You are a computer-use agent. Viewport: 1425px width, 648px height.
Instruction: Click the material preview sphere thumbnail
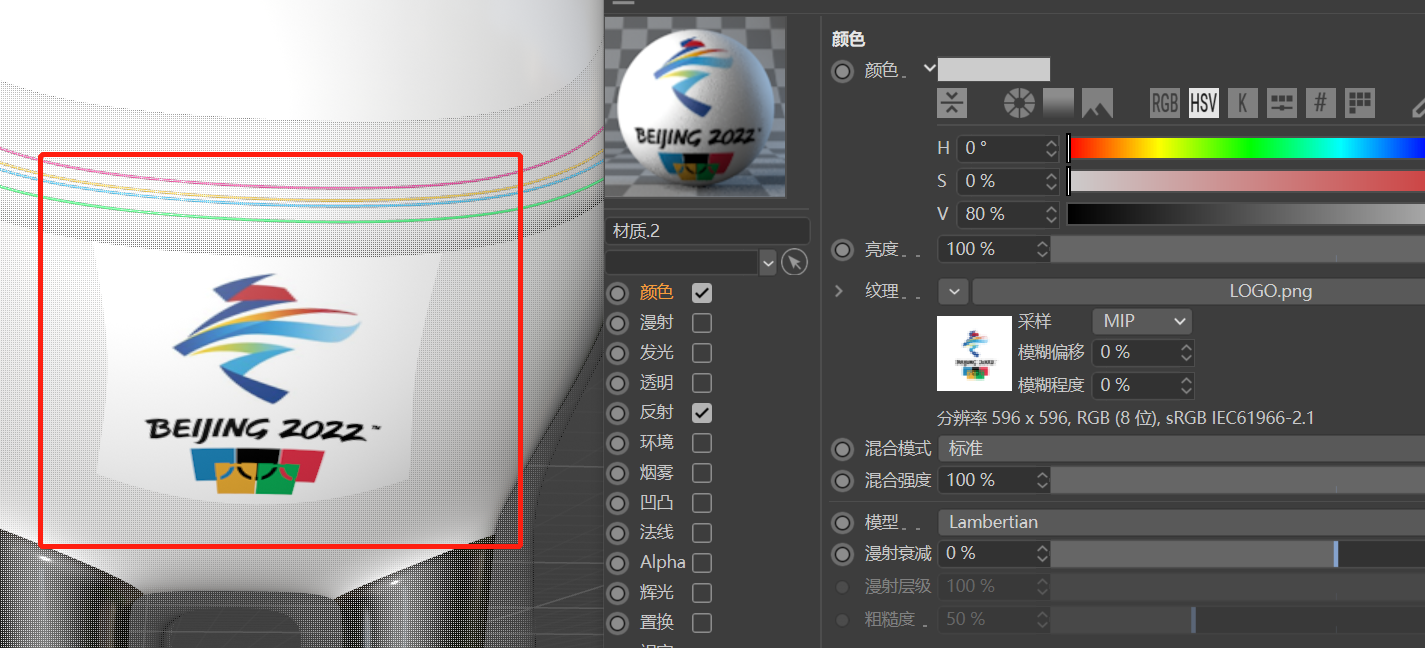pos(696,107)
